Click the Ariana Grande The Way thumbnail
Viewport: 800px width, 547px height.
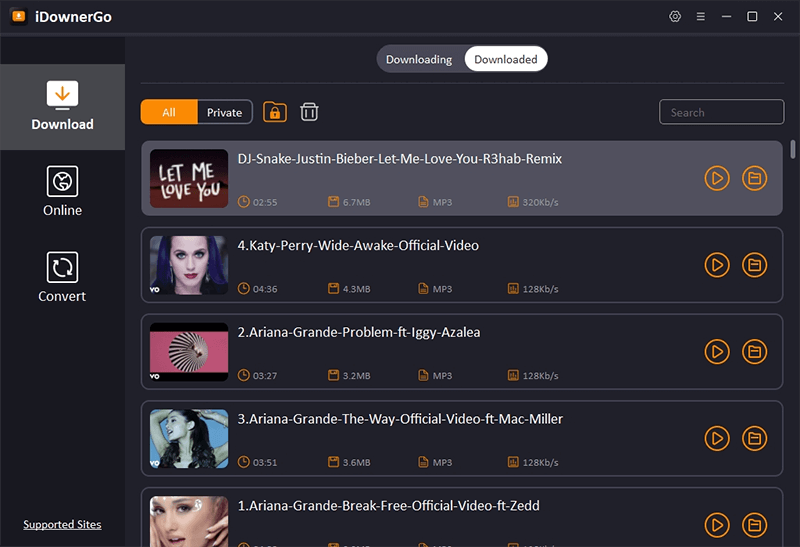[189, 438]
